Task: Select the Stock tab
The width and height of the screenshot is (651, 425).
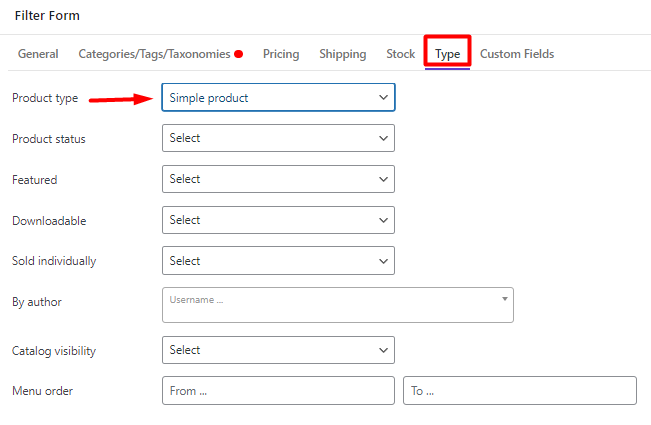Action: pos(401,54)
